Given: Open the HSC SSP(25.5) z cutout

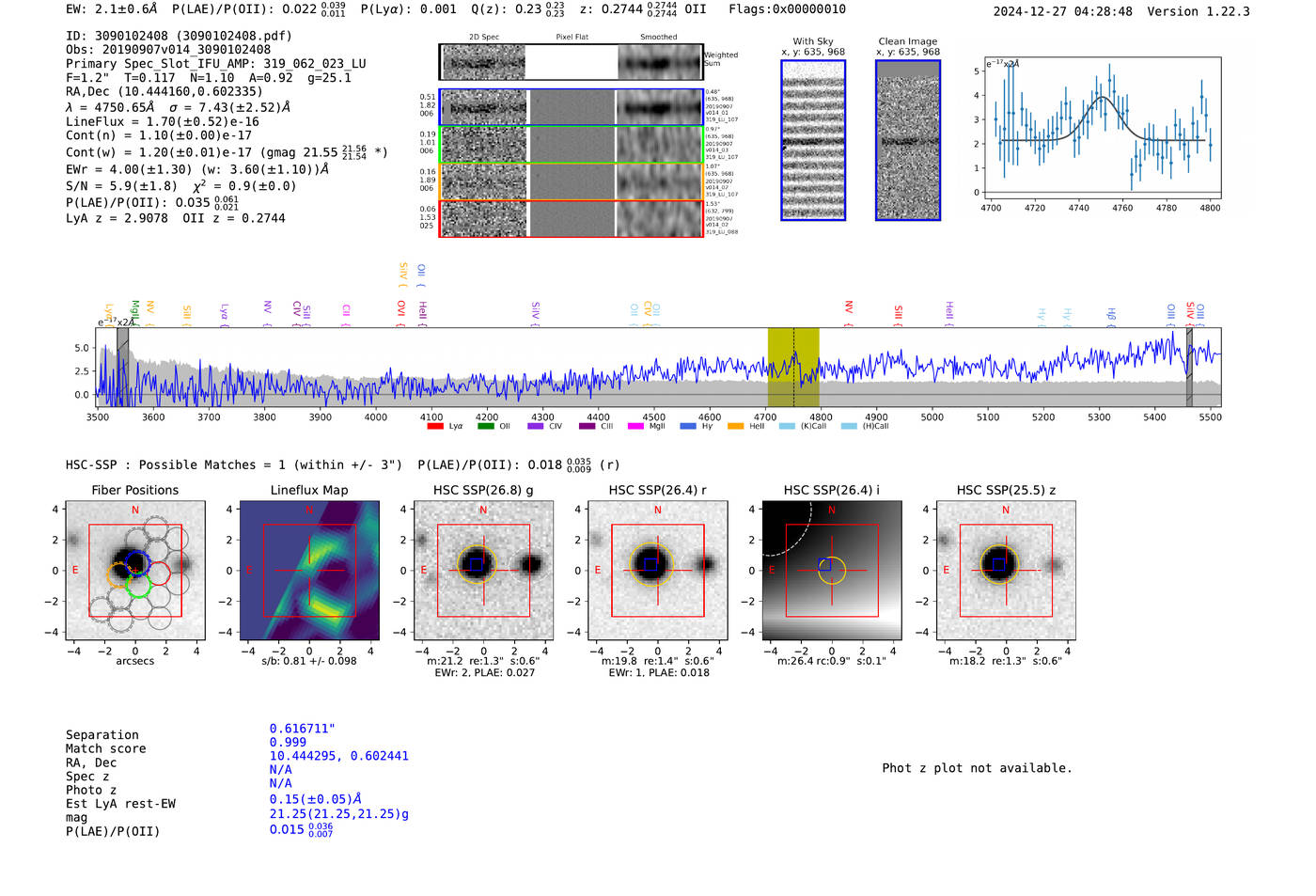Looking at the screenshot, I should click(1006, 571).
